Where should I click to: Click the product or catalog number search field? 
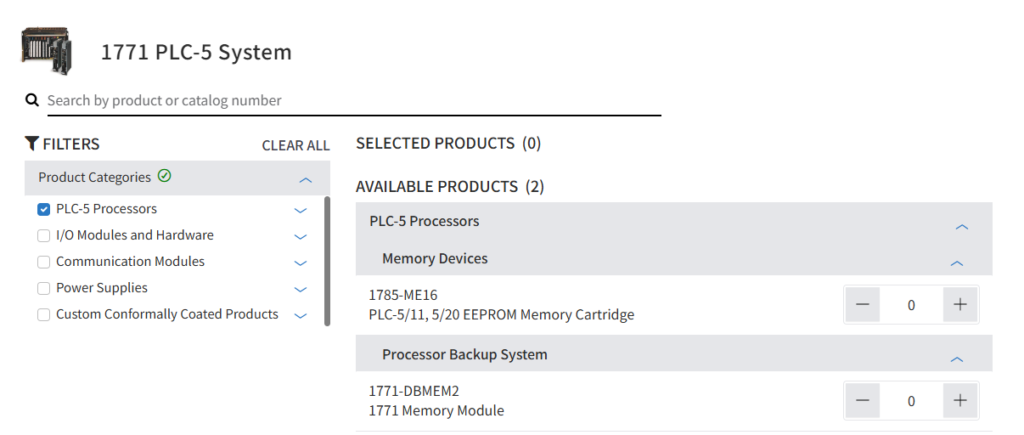[x=350, y=100]
